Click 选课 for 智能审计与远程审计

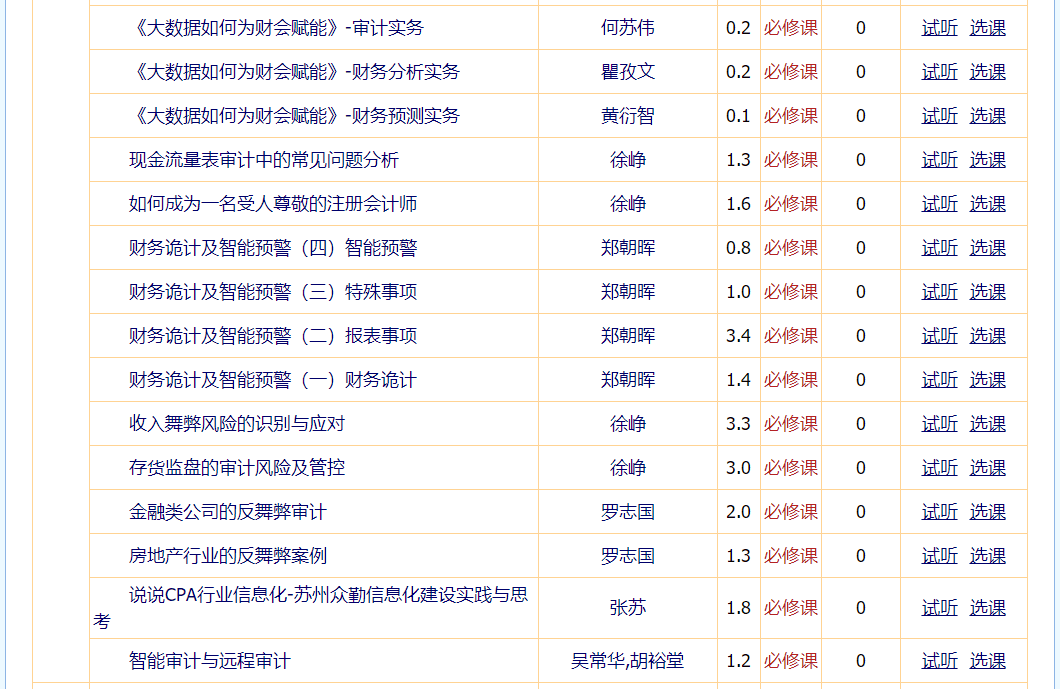[987, 661]
